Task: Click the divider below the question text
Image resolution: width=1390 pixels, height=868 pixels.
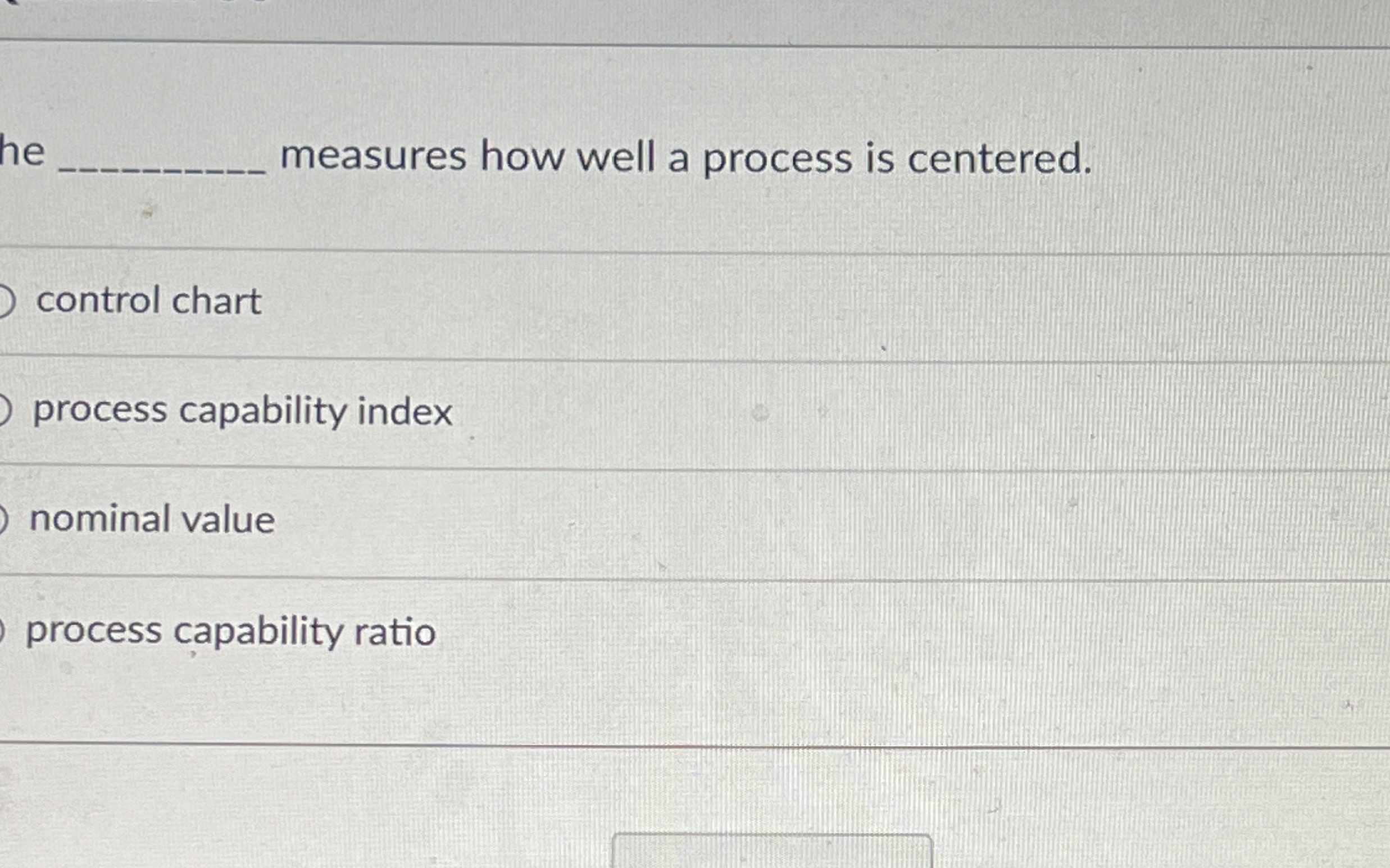Action: 689,251
